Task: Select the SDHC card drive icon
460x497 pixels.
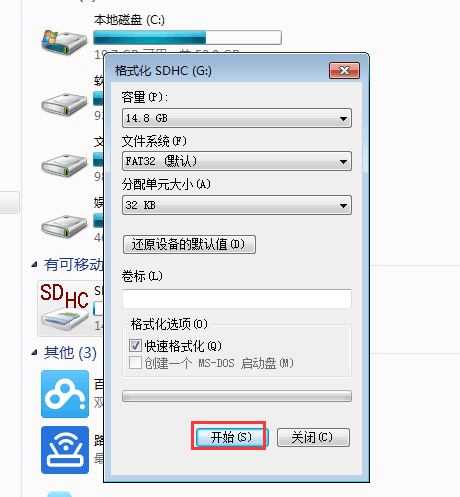Action: click(64, 307)
